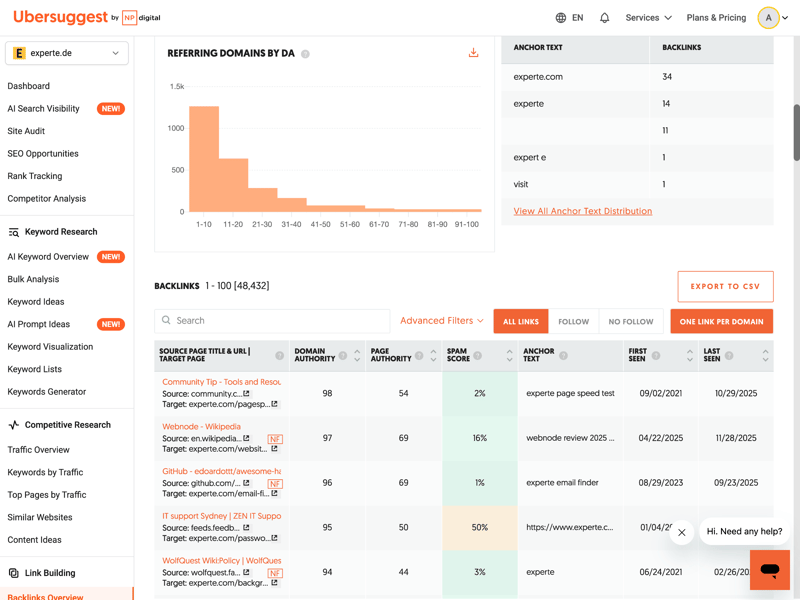Click the globe language icon
The width and height of the screenshot is (800, 600).
(561, 18)
